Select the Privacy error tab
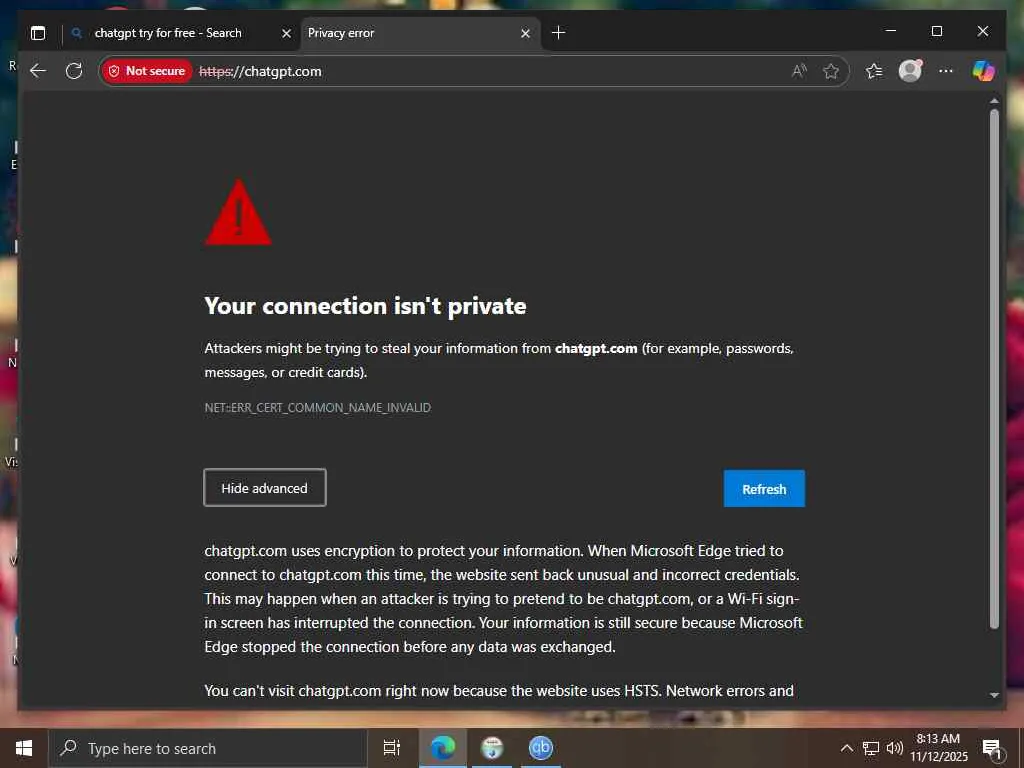This screenshot has width=1024, height=768. click(x=420, y=33)
